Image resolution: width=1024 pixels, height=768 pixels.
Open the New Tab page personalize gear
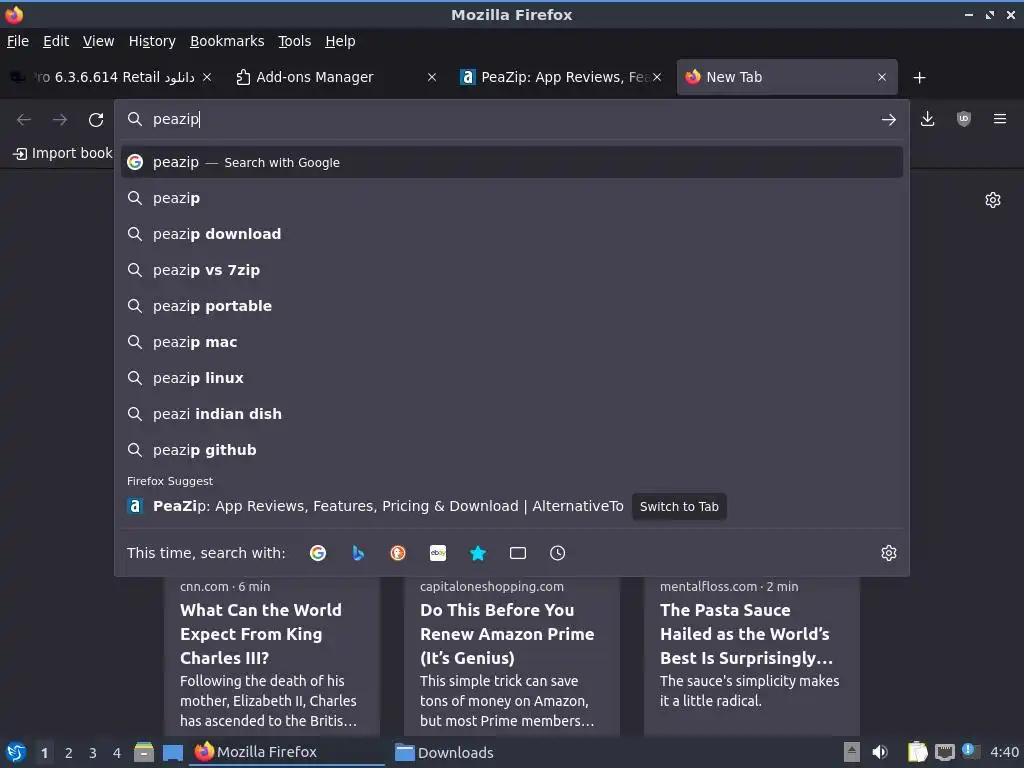tap(993, 200)
